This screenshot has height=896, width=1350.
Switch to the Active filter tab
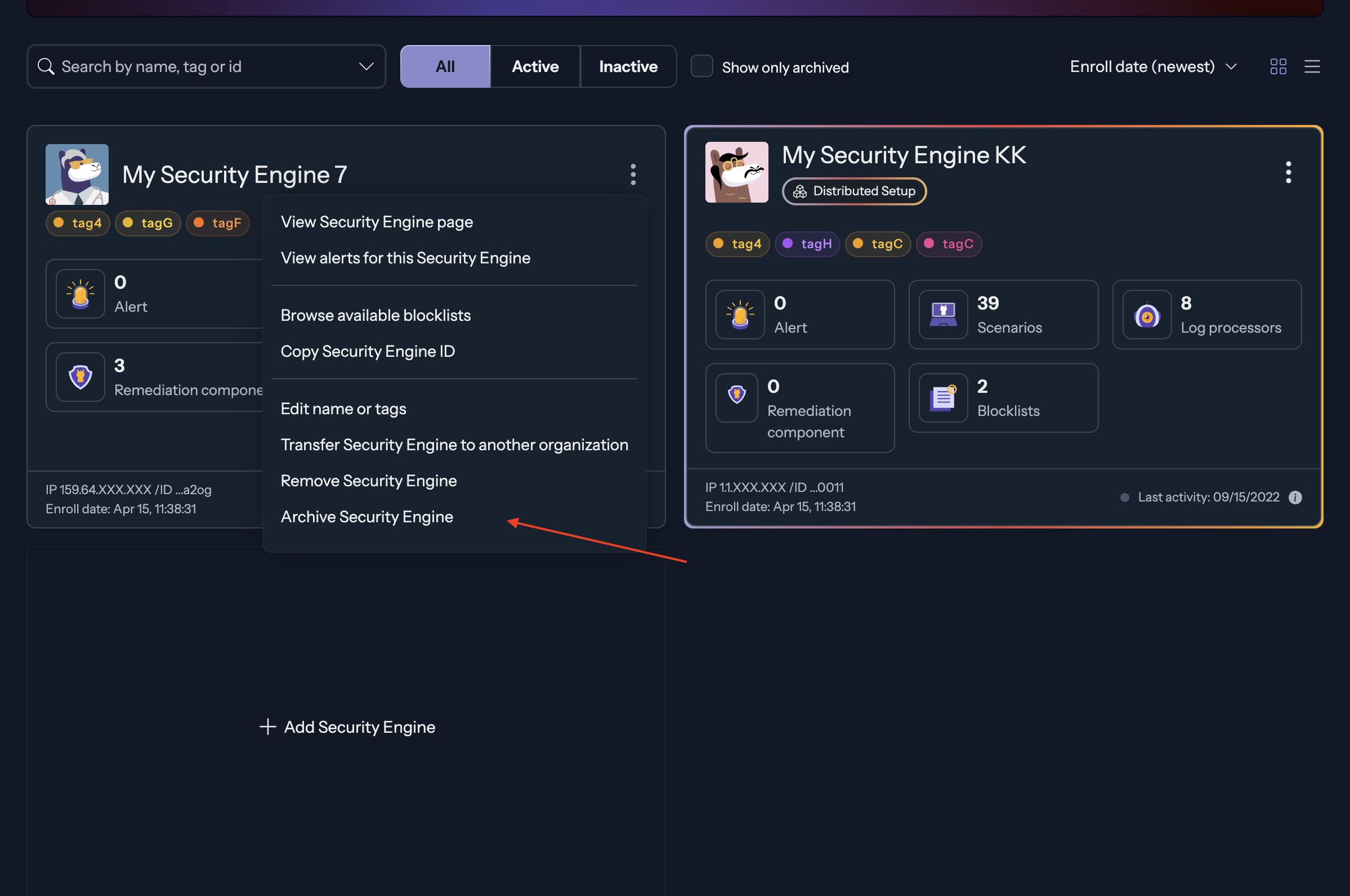pos(535,66)
